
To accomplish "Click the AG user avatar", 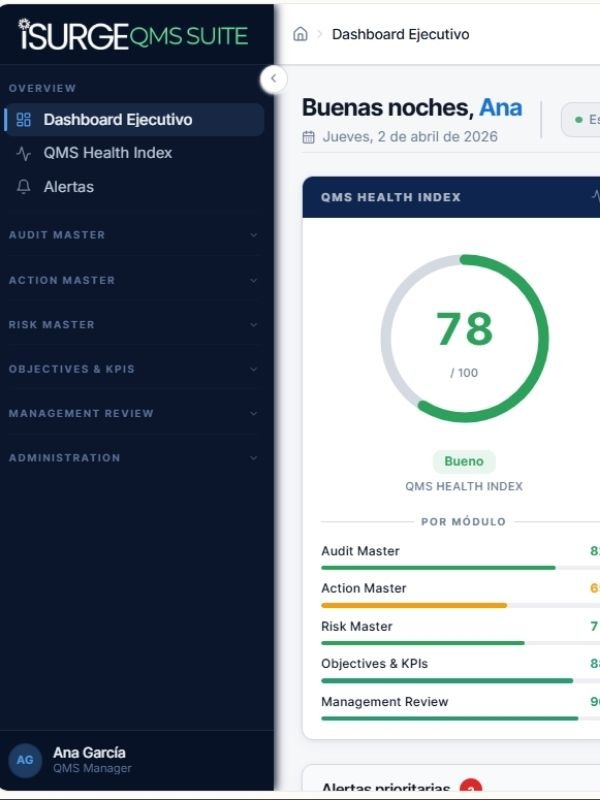I will (25, 760).
